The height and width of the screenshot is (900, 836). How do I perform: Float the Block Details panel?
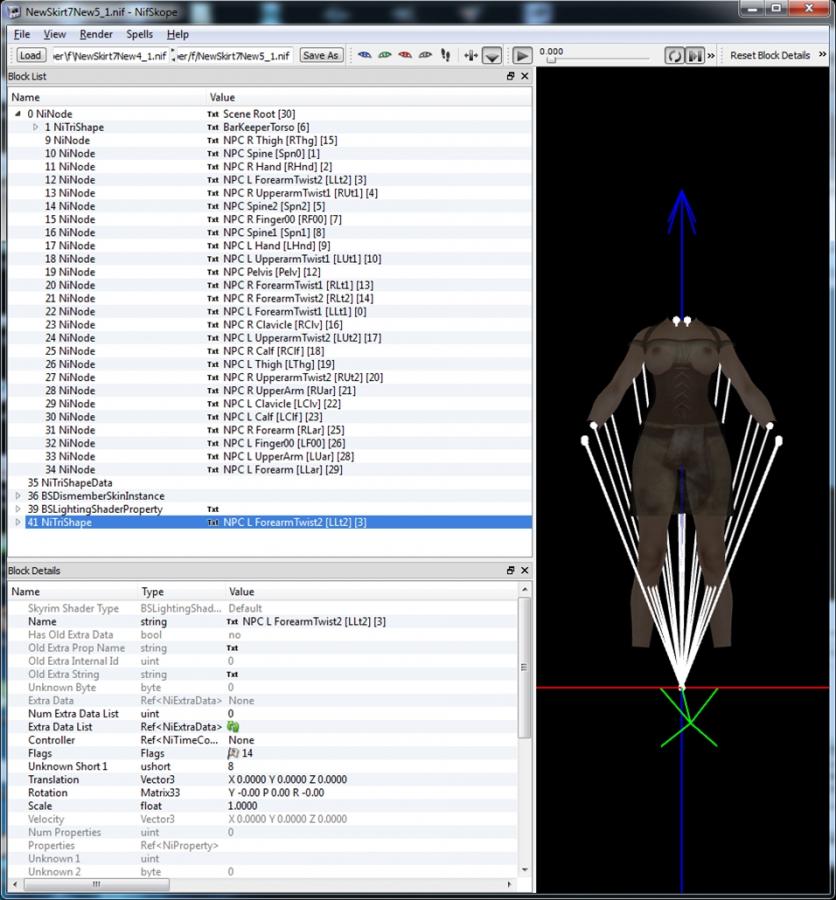[x=510, y=570]
